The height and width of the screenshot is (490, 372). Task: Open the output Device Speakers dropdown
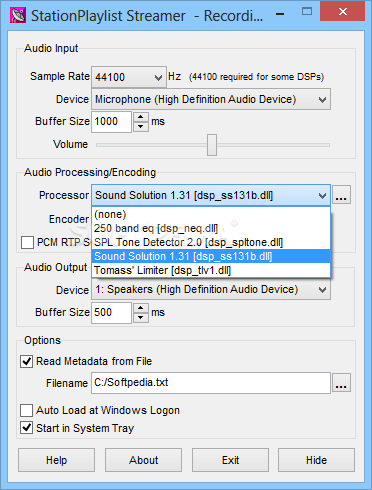(x=211, y=289)
